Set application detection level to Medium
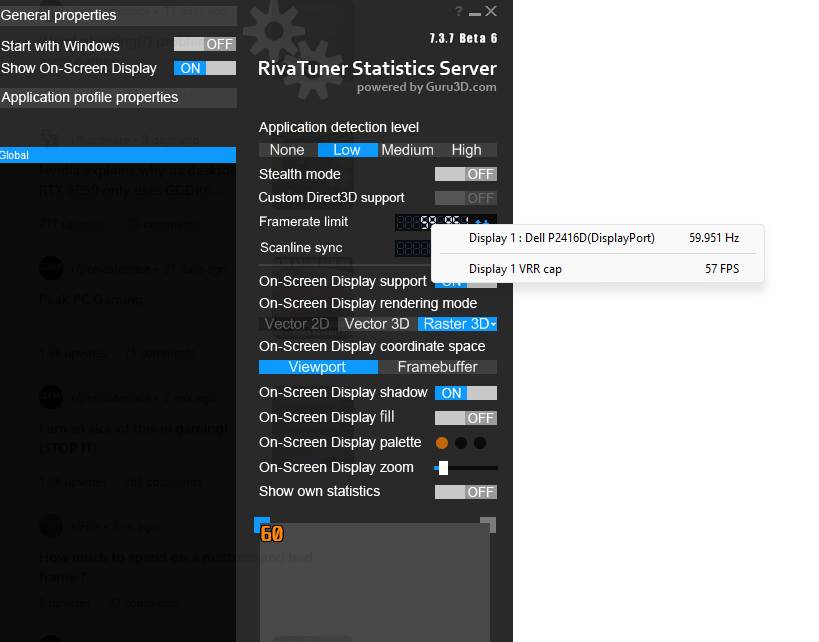 coord(407,150)
